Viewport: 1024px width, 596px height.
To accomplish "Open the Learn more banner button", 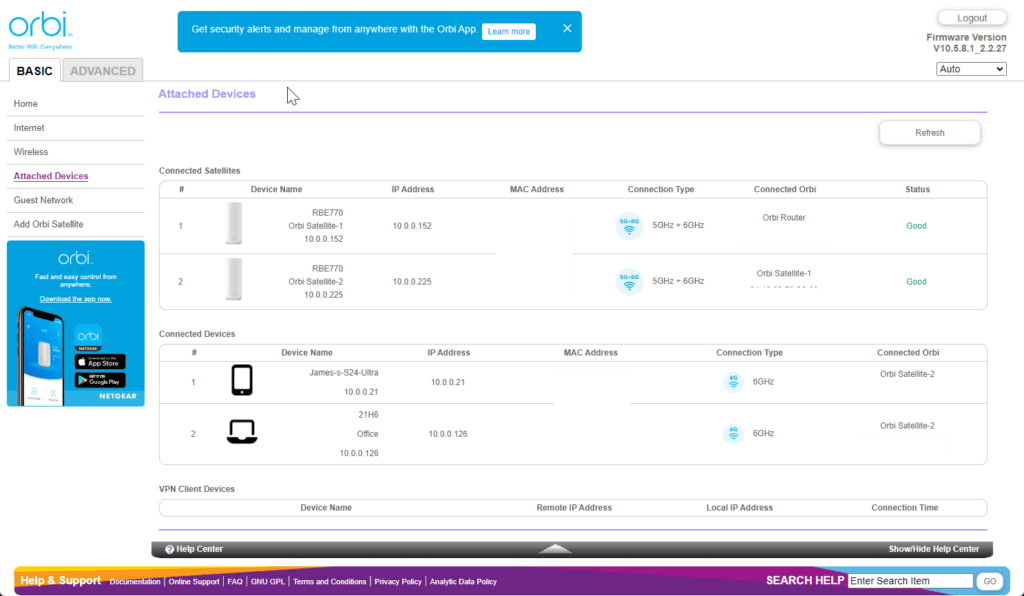I will click(x=508, y=32).
